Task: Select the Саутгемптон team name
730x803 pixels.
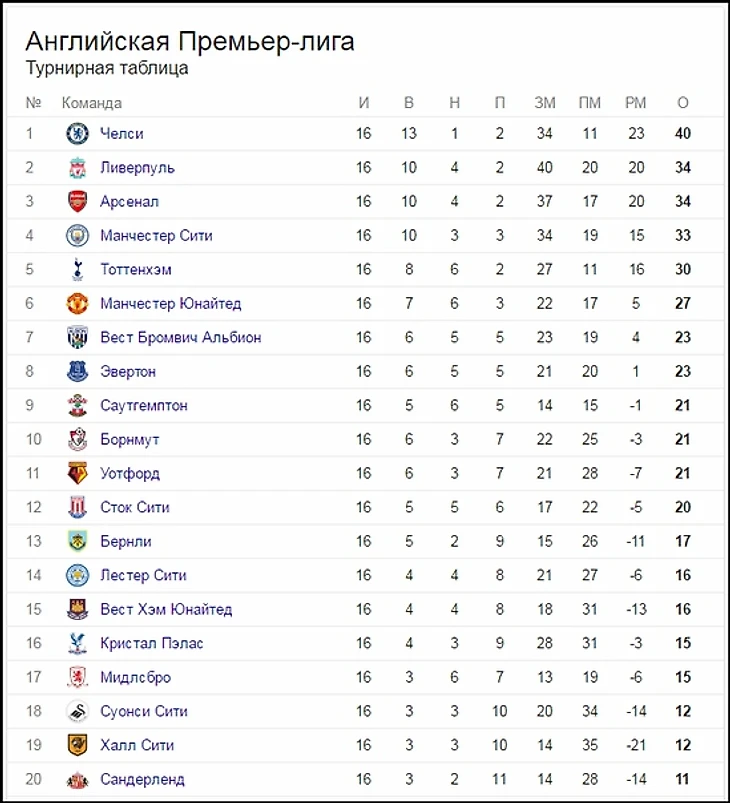Action: coord(143,405)
